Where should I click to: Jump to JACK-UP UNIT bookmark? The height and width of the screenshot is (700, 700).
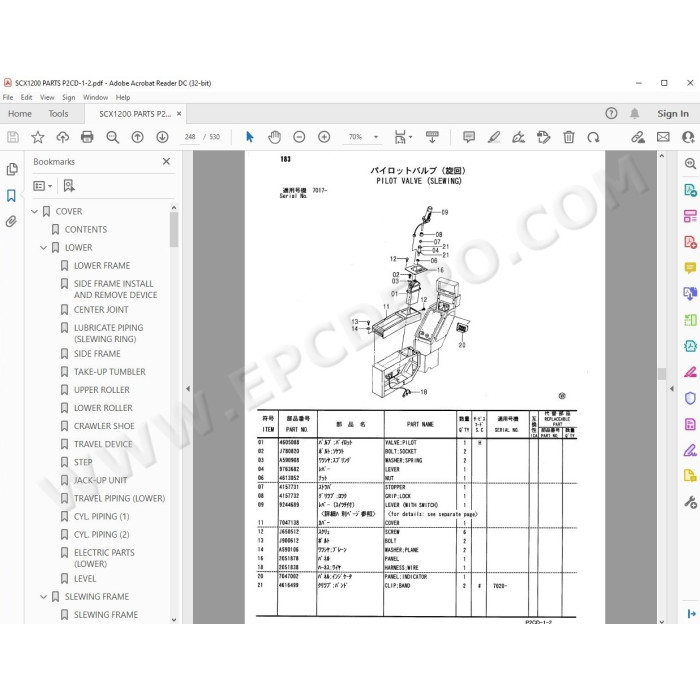[100, 480]
